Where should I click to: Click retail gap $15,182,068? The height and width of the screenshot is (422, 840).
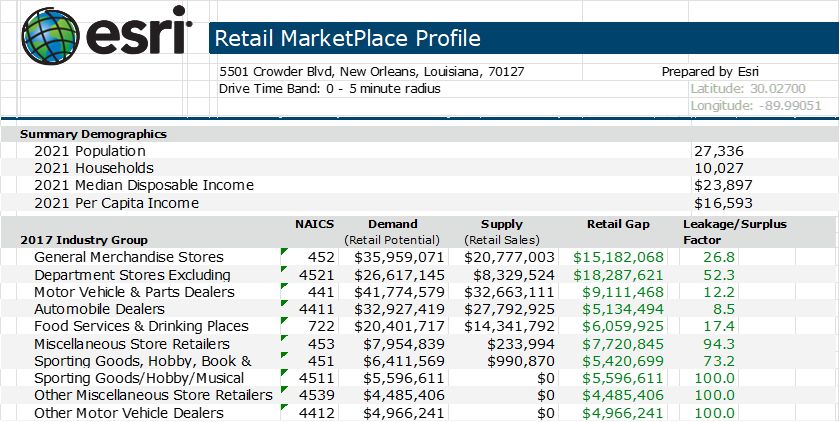click(x=618, y=257)
